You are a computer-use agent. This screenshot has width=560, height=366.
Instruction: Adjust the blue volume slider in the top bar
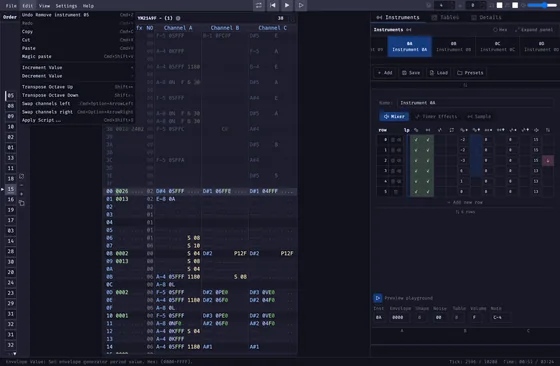542,5
